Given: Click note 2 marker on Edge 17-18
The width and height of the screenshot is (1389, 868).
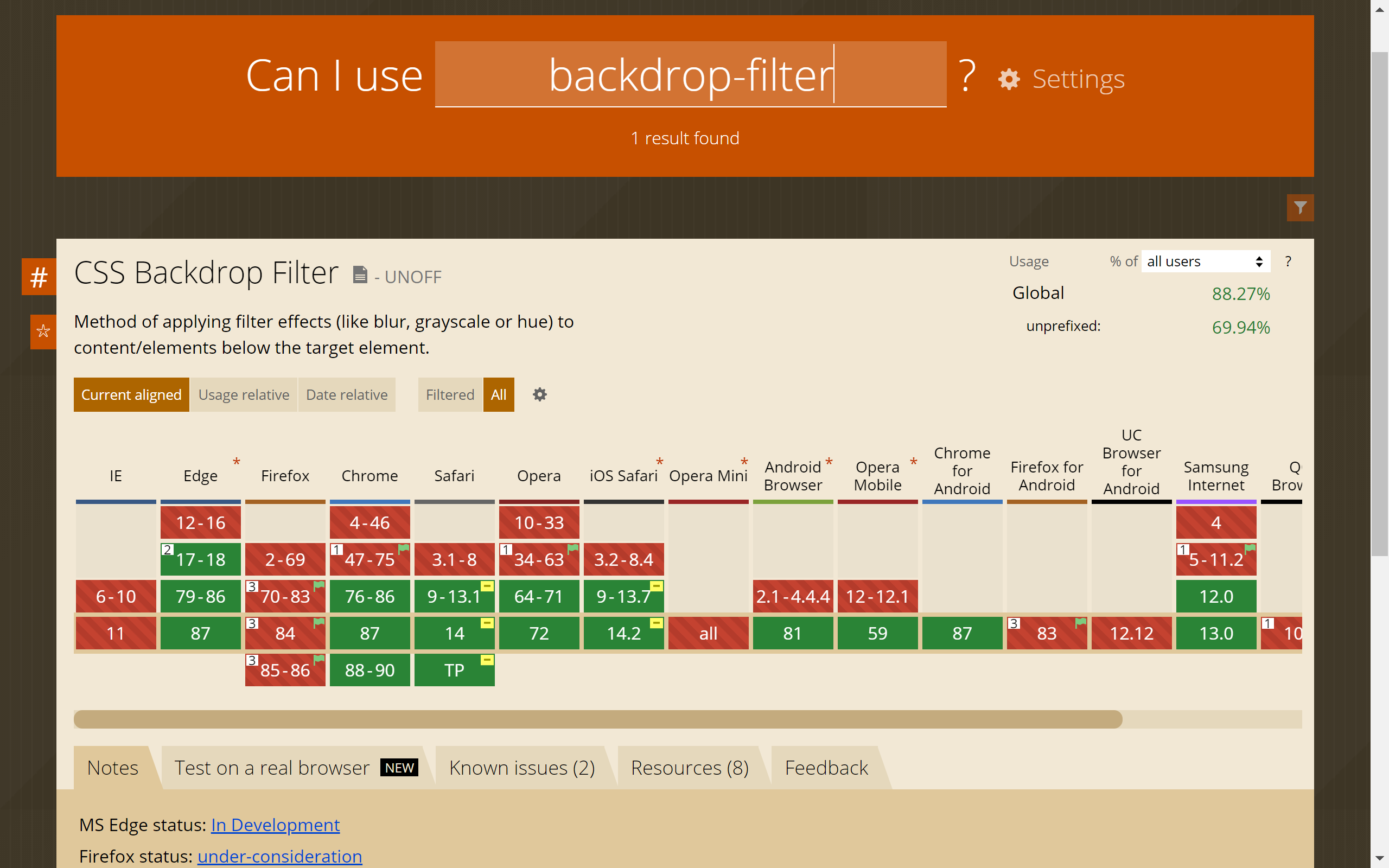Looking at the screenshot, I should pos(167,550).
